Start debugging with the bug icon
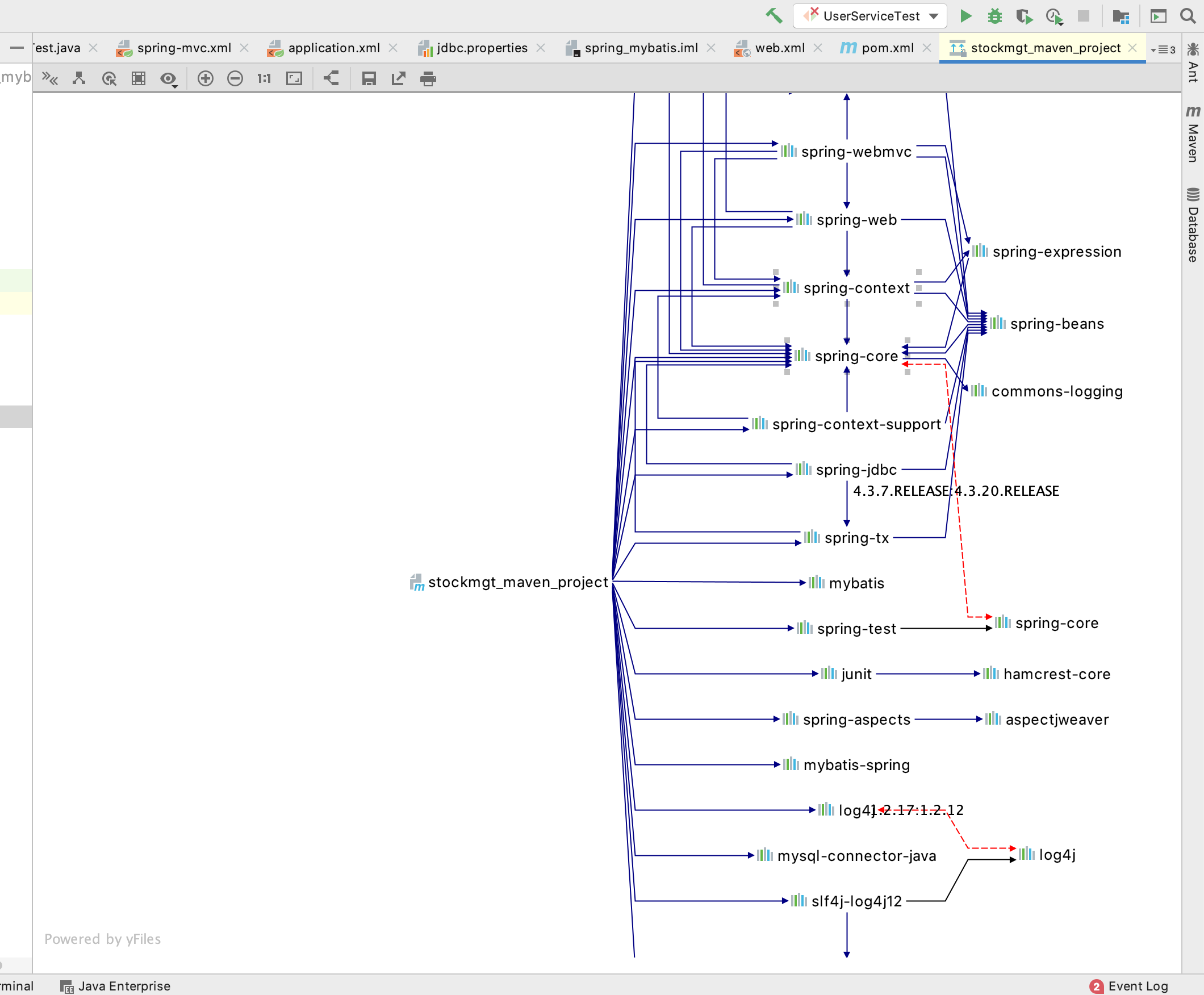Screen dimensions: 1204x995 (995, 16)
